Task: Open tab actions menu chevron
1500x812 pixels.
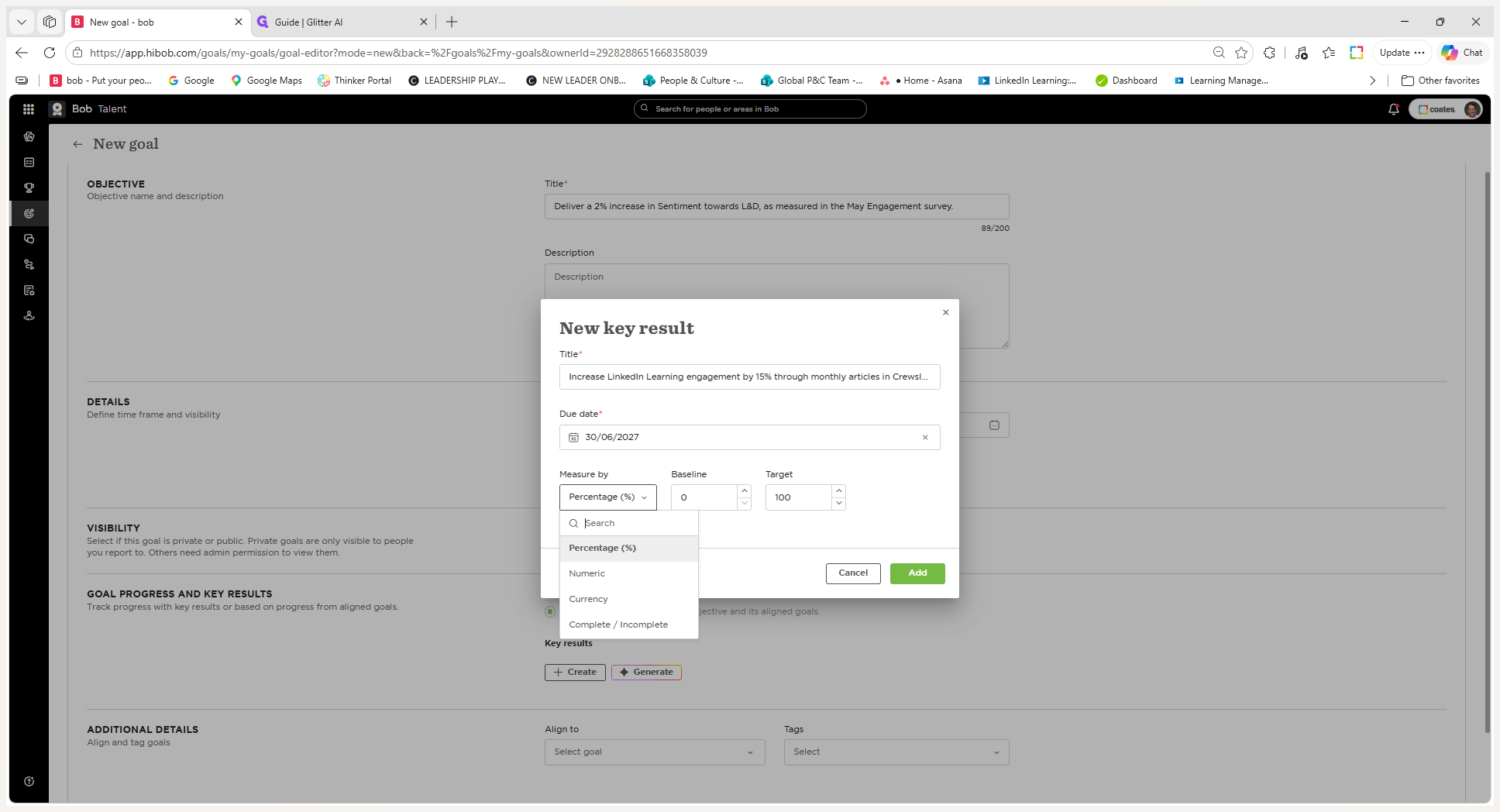Action: [22, 22]
